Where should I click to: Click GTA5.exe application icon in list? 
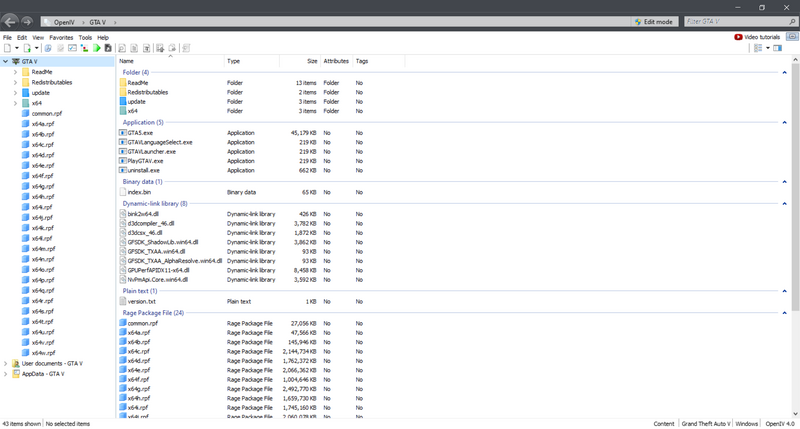coord(122,133)
